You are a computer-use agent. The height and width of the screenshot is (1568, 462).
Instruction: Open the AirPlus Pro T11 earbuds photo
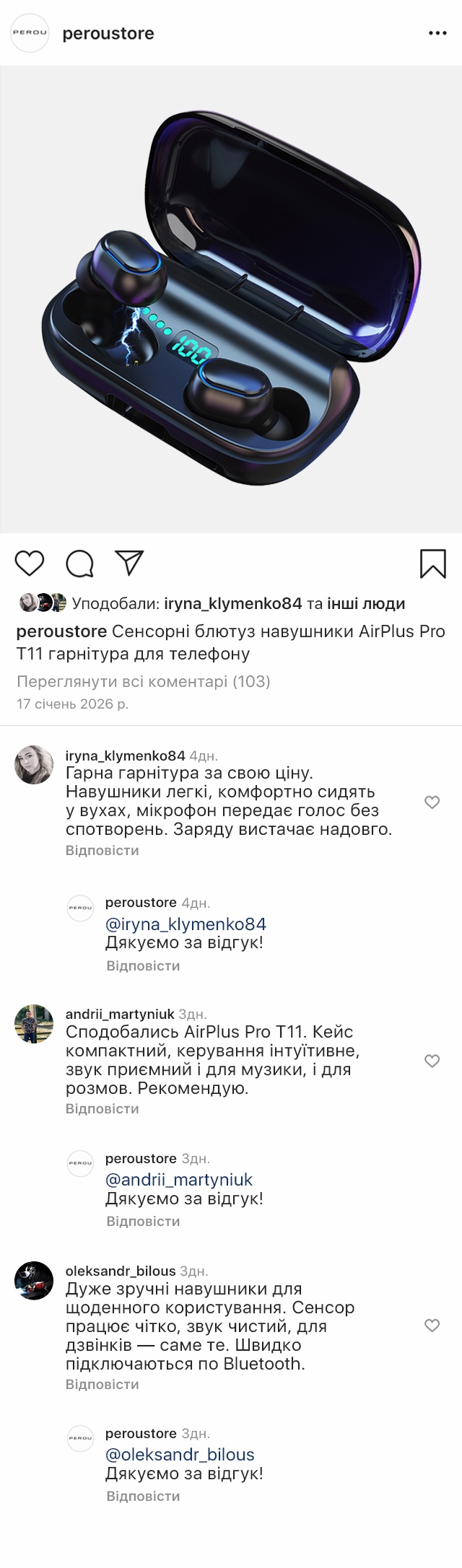pos(231,299)
